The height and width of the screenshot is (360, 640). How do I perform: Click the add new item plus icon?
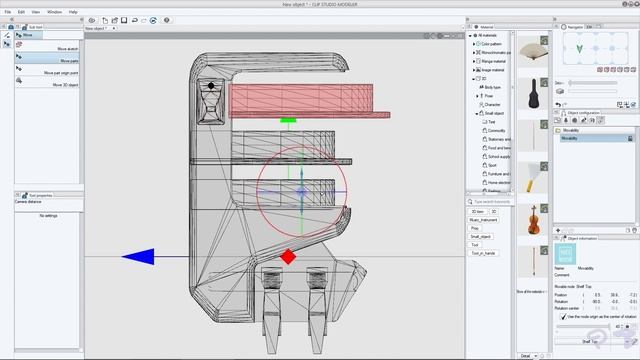point(558,231)
